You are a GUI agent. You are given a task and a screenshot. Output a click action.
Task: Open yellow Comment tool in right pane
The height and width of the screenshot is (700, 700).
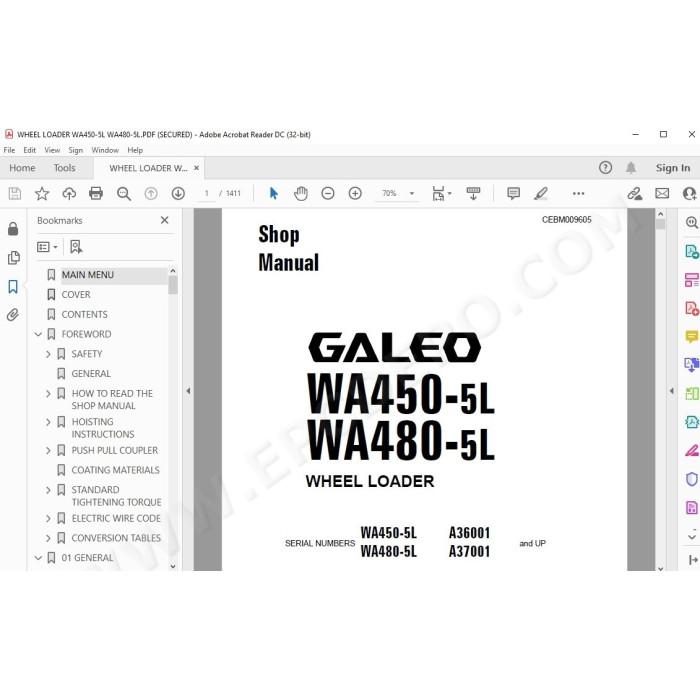click(691, 336)
